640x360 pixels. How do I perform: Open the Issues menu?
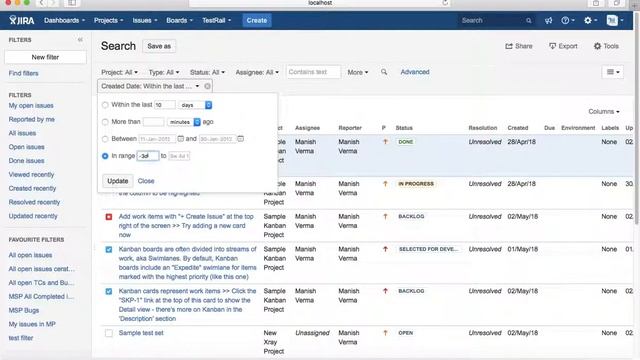click(144, 20)
